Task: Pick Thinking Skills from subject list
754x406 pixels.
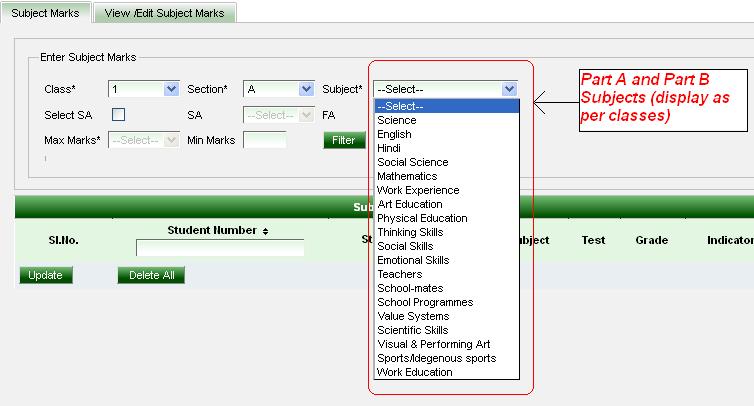Action: pyautogui.click(x=410, y=232)
